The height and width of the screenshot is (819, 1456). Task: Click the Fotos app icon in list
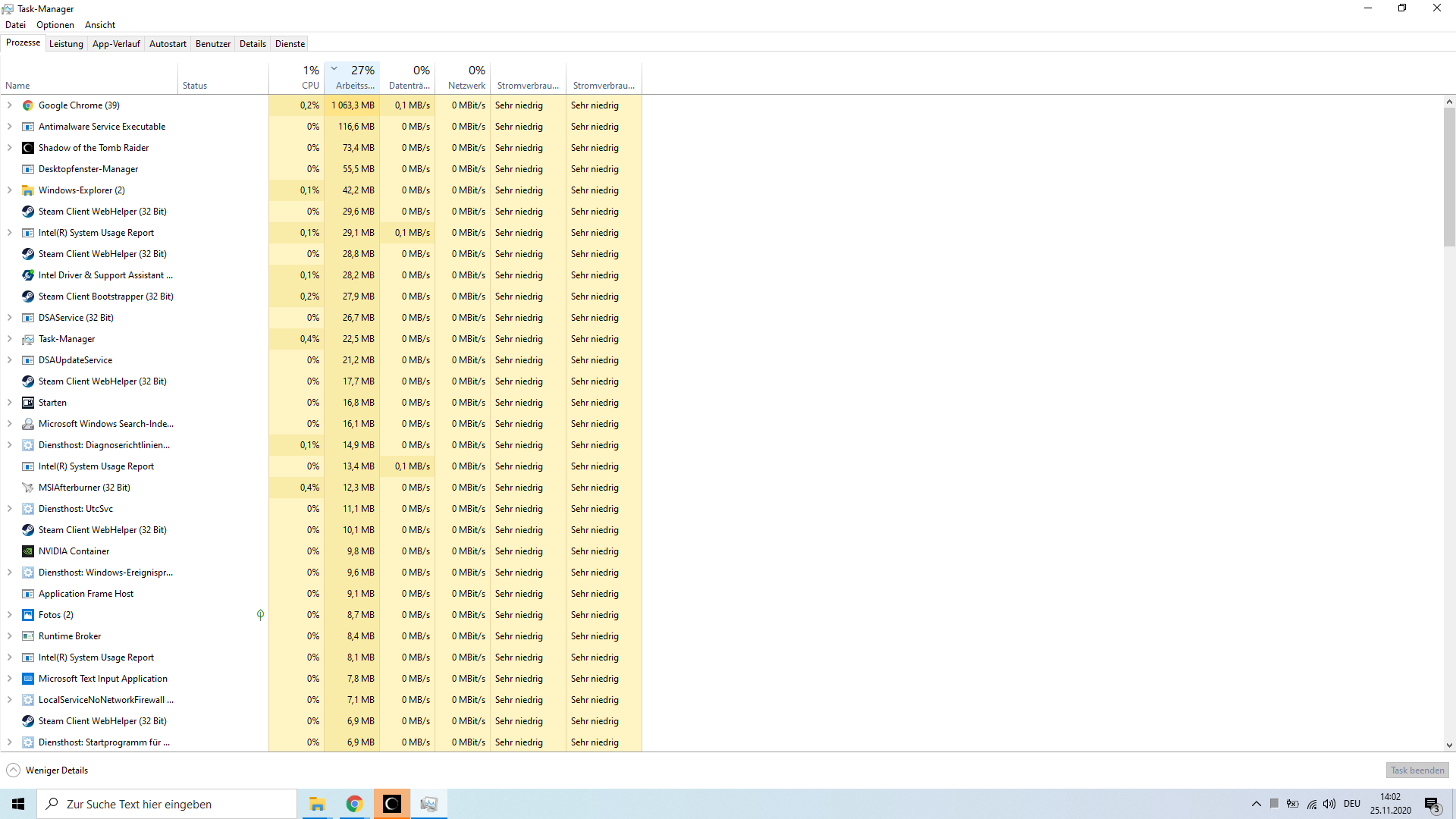(28, 615)
